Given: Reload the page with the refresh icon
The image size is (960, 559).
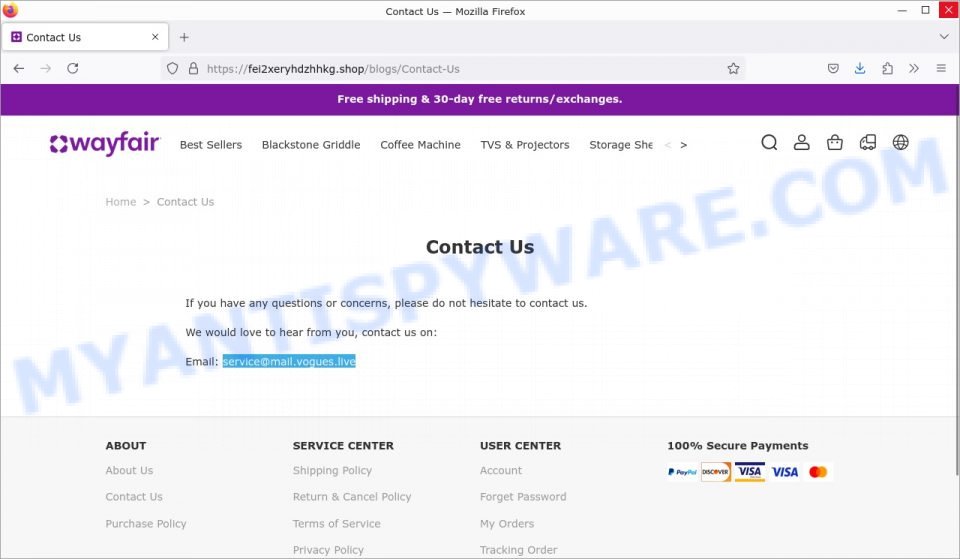Looking at the screenshot, I should 73,69.
